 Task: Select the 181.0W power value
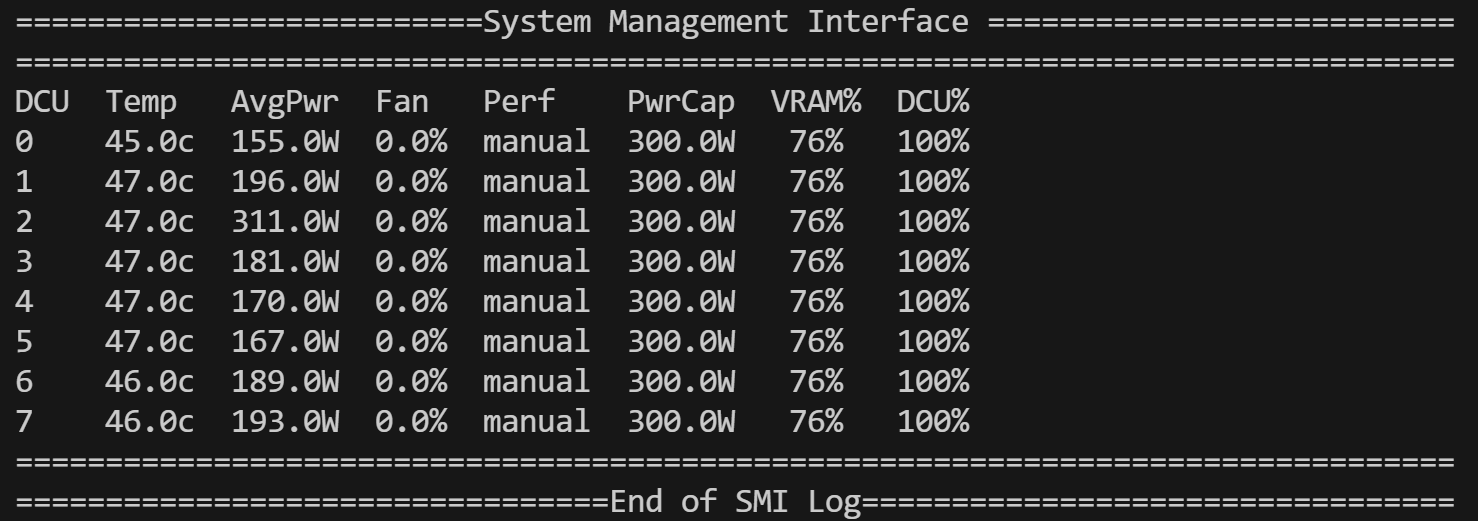tap(285, 262)
